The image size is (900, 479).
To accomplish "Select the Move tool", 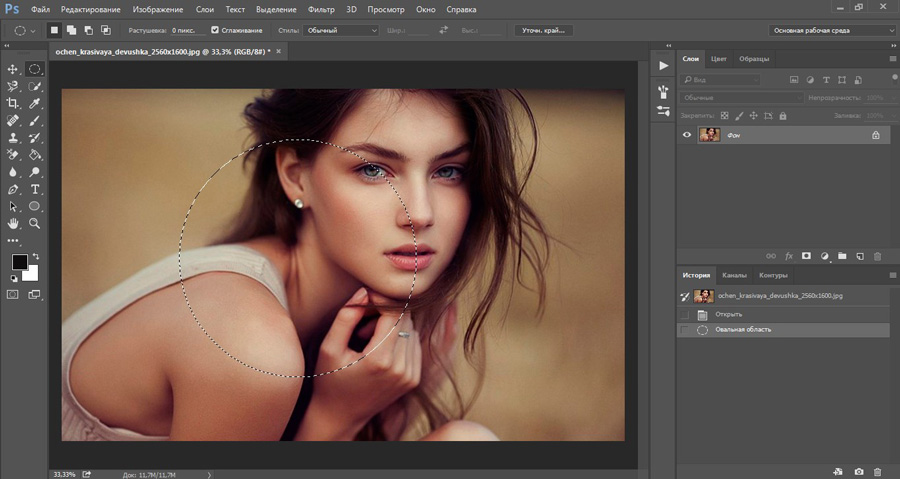I will click(x=13, y=69).
